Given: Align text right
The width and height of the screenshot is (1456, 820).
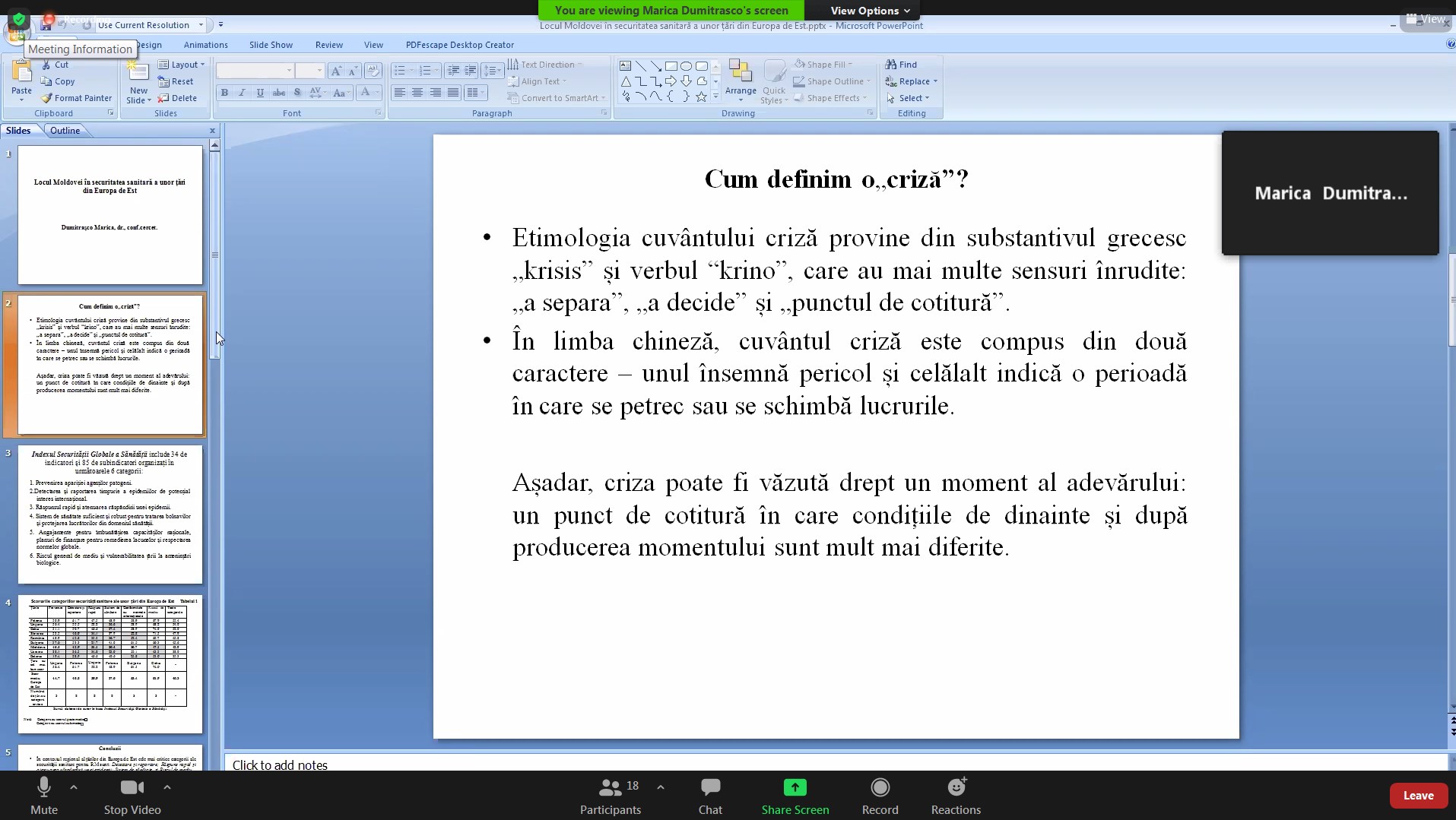Looking at the screenshot, I should pos(436,93).
